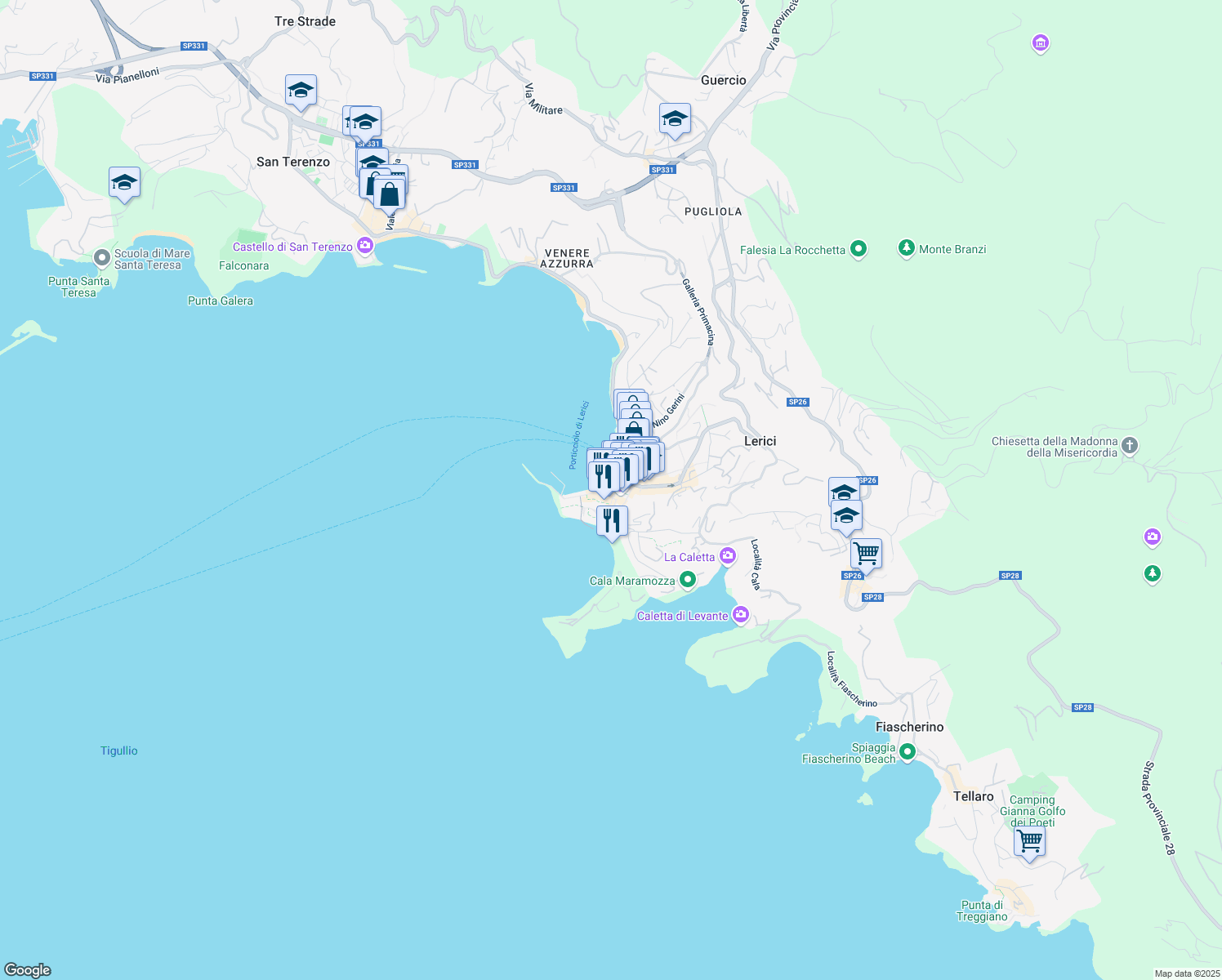
Task: Click the school marker near Tre Strade
Action: click(x=301, y=91)
